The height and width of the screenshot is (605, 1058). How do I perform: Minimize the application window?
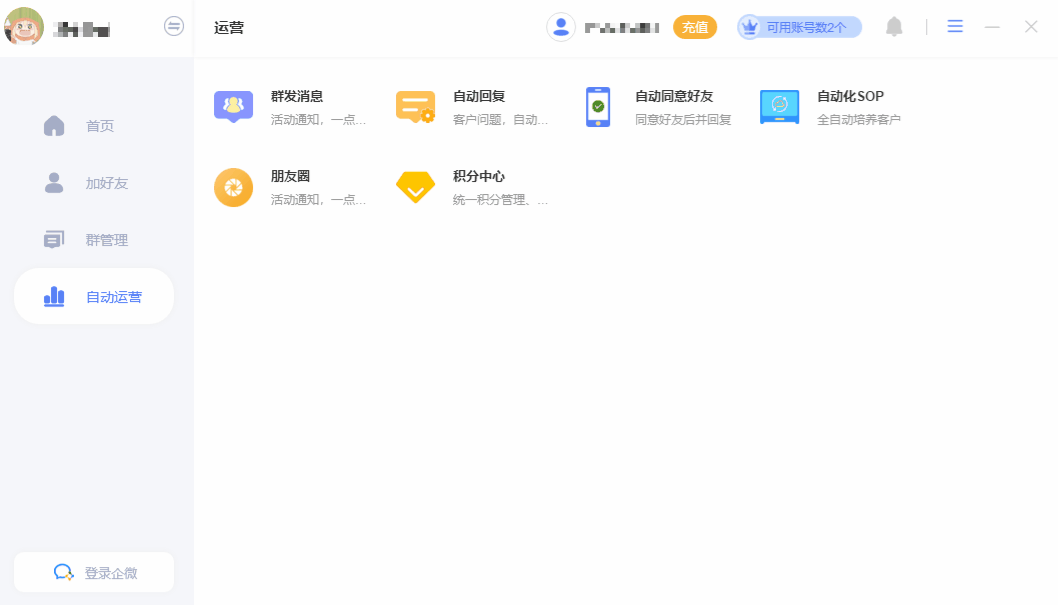pos(992,27)
